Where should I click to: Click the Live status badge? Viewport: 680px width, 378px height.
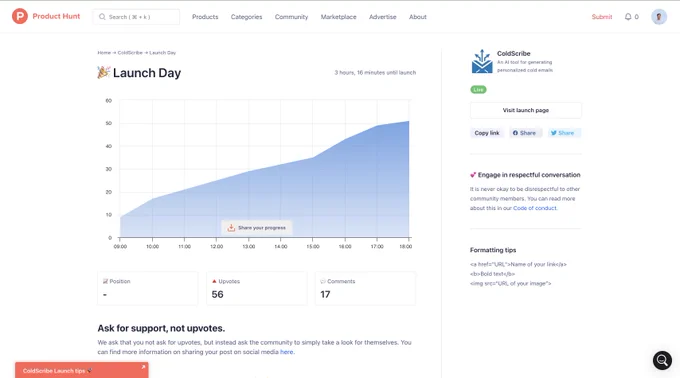478,90
